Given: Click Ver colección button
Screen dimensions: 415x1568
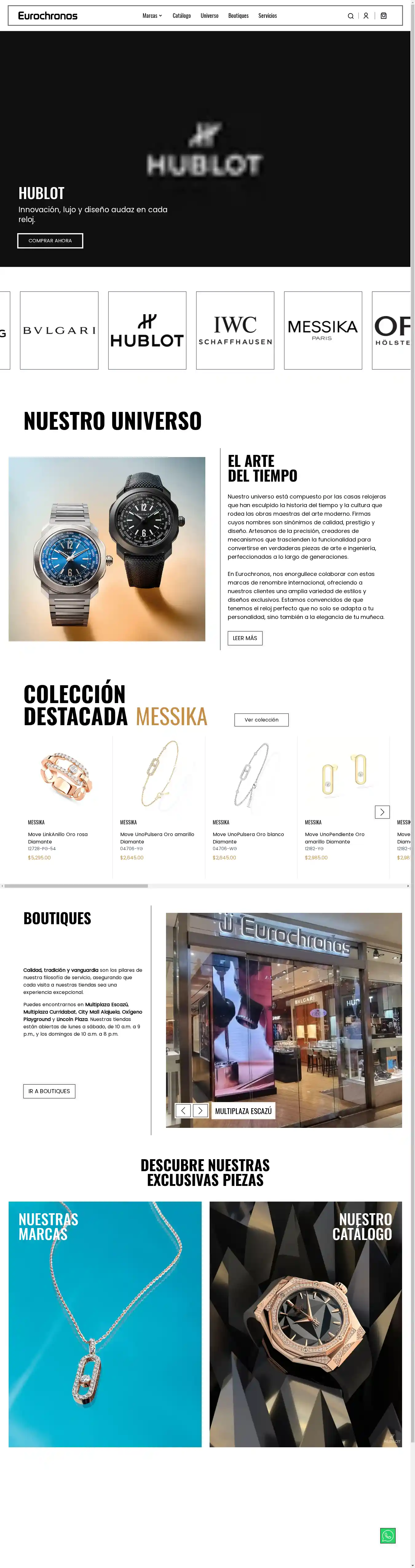Looking at the screenshot, I should 261,720.
